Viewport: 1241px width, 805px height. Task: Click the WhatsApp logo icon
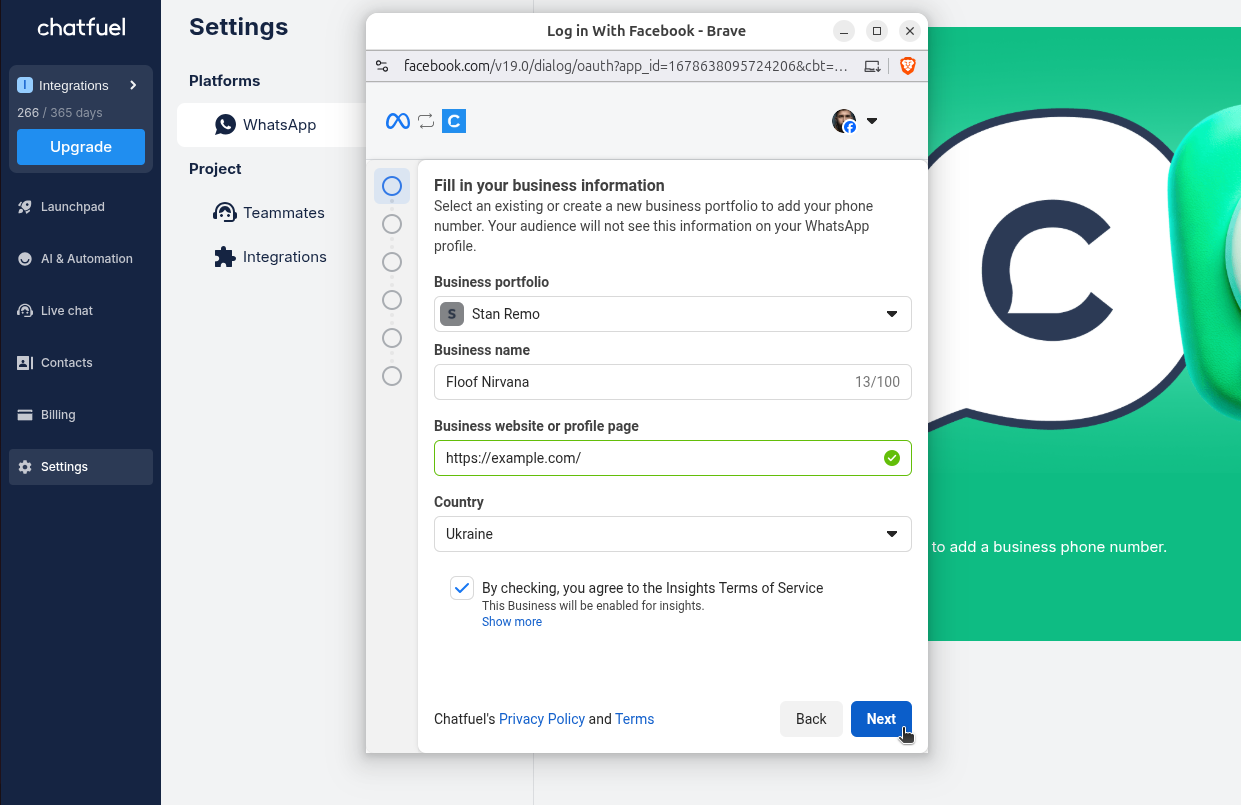225,125
